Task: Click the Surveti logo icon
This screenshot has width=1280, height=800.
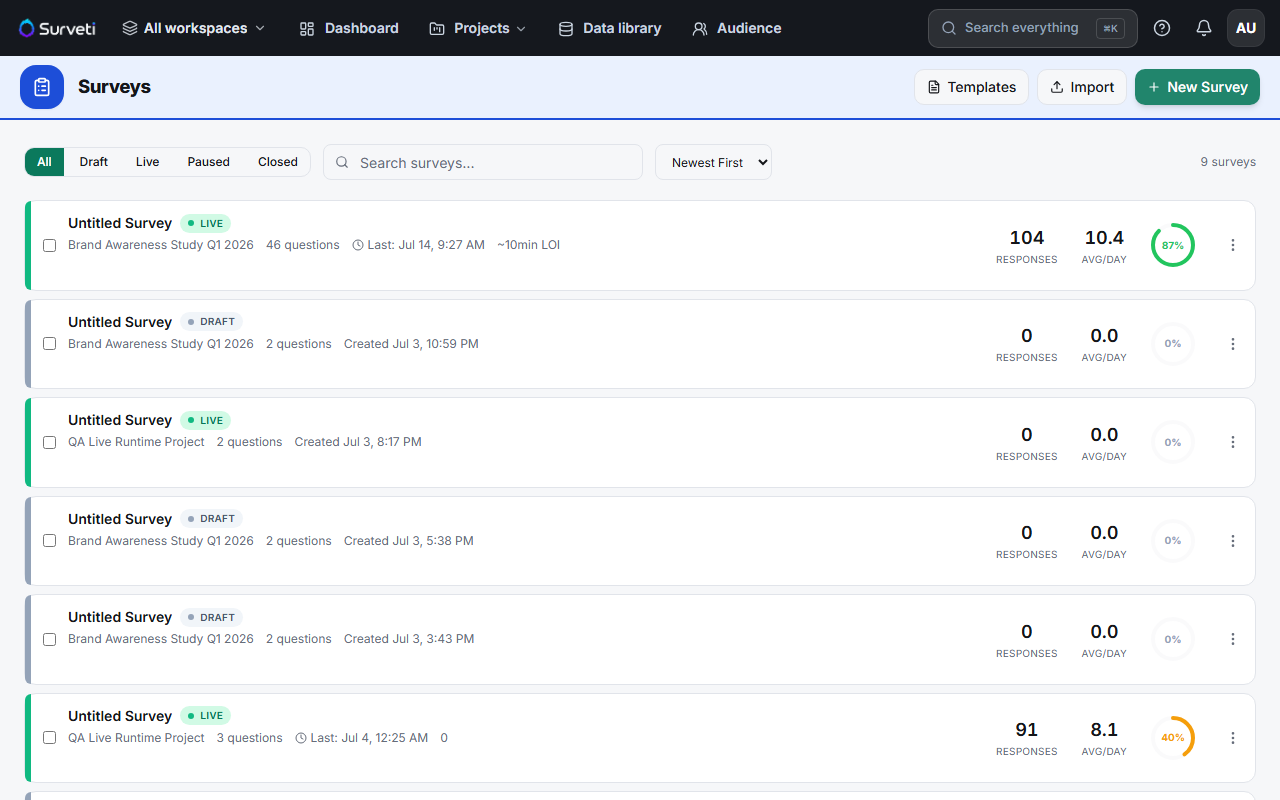Action: click(x=27, y=28)
